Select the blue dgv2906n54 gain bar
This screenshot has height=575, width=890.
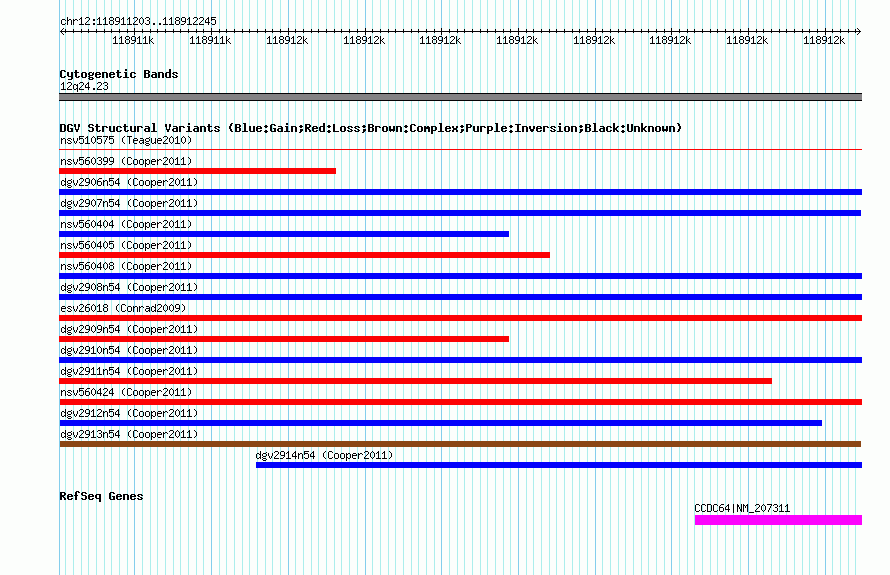point(460,192)
